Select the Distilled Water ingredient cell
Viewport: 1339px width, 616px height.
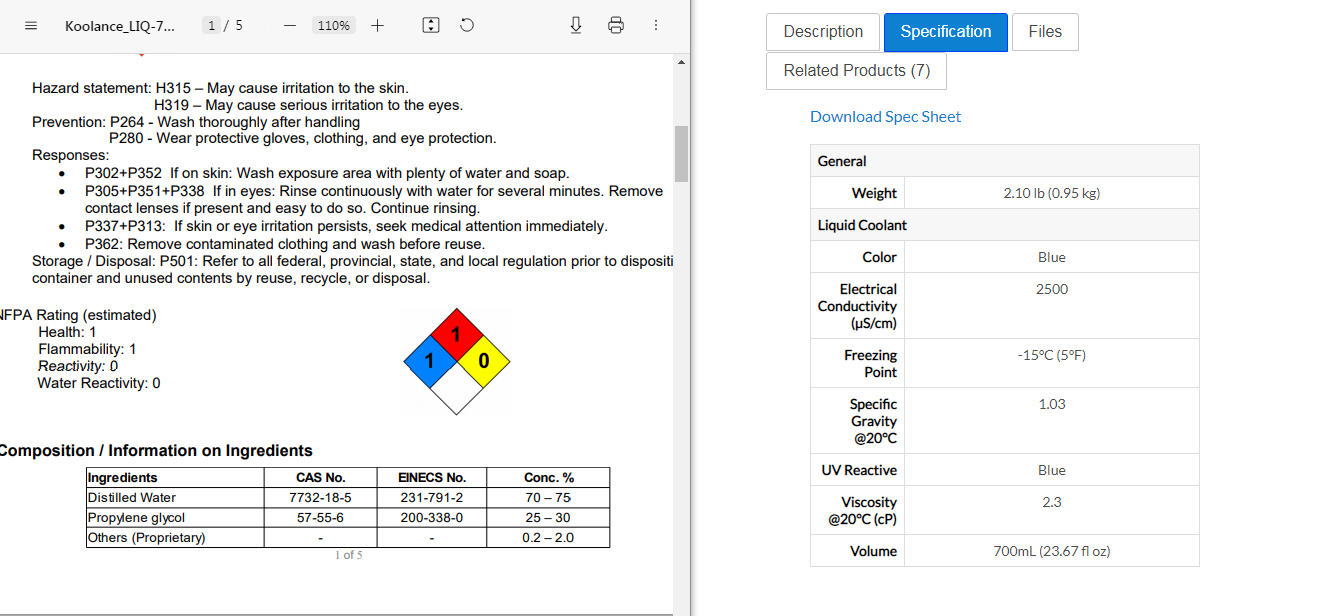pos(176,497)
